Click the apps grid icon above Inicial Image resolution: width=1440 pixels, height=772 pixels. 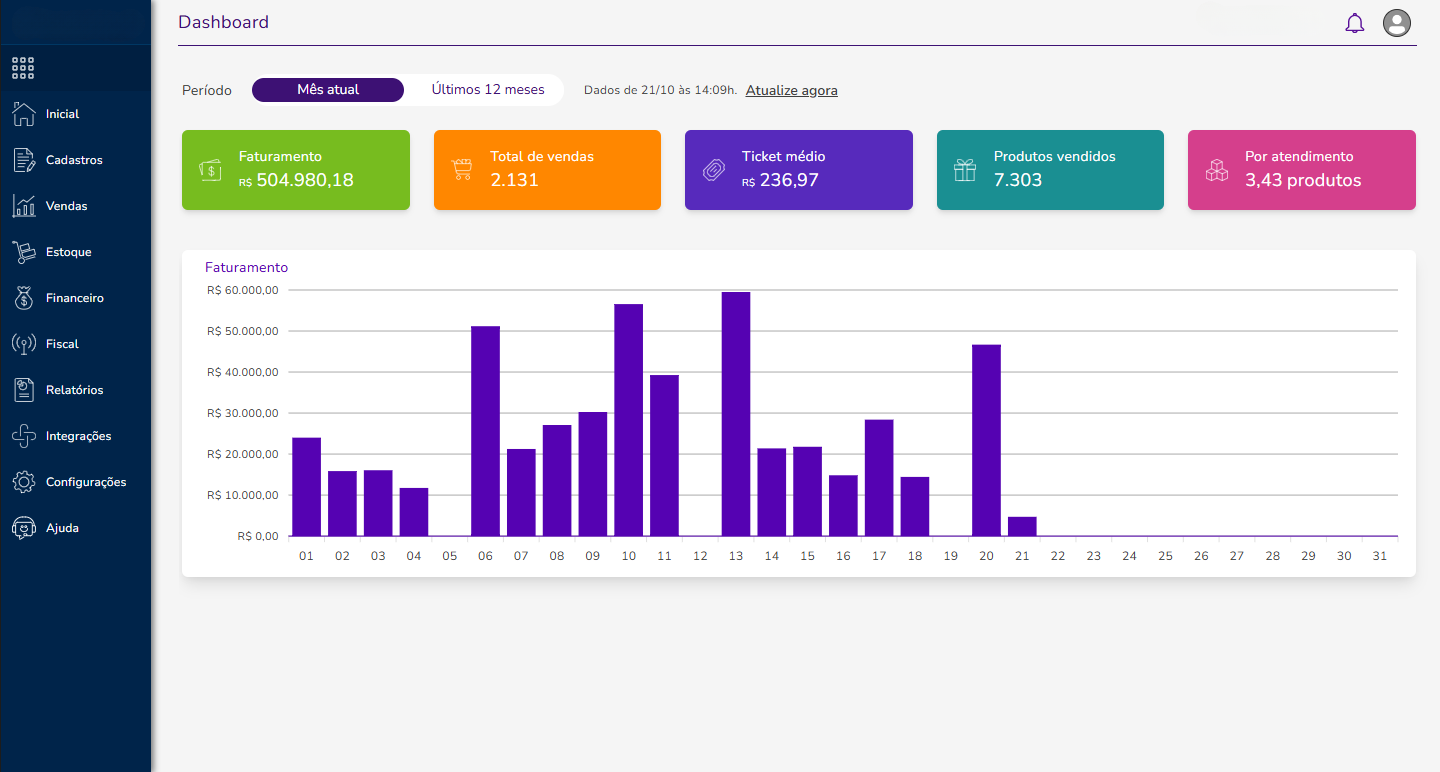pos(22,68)
